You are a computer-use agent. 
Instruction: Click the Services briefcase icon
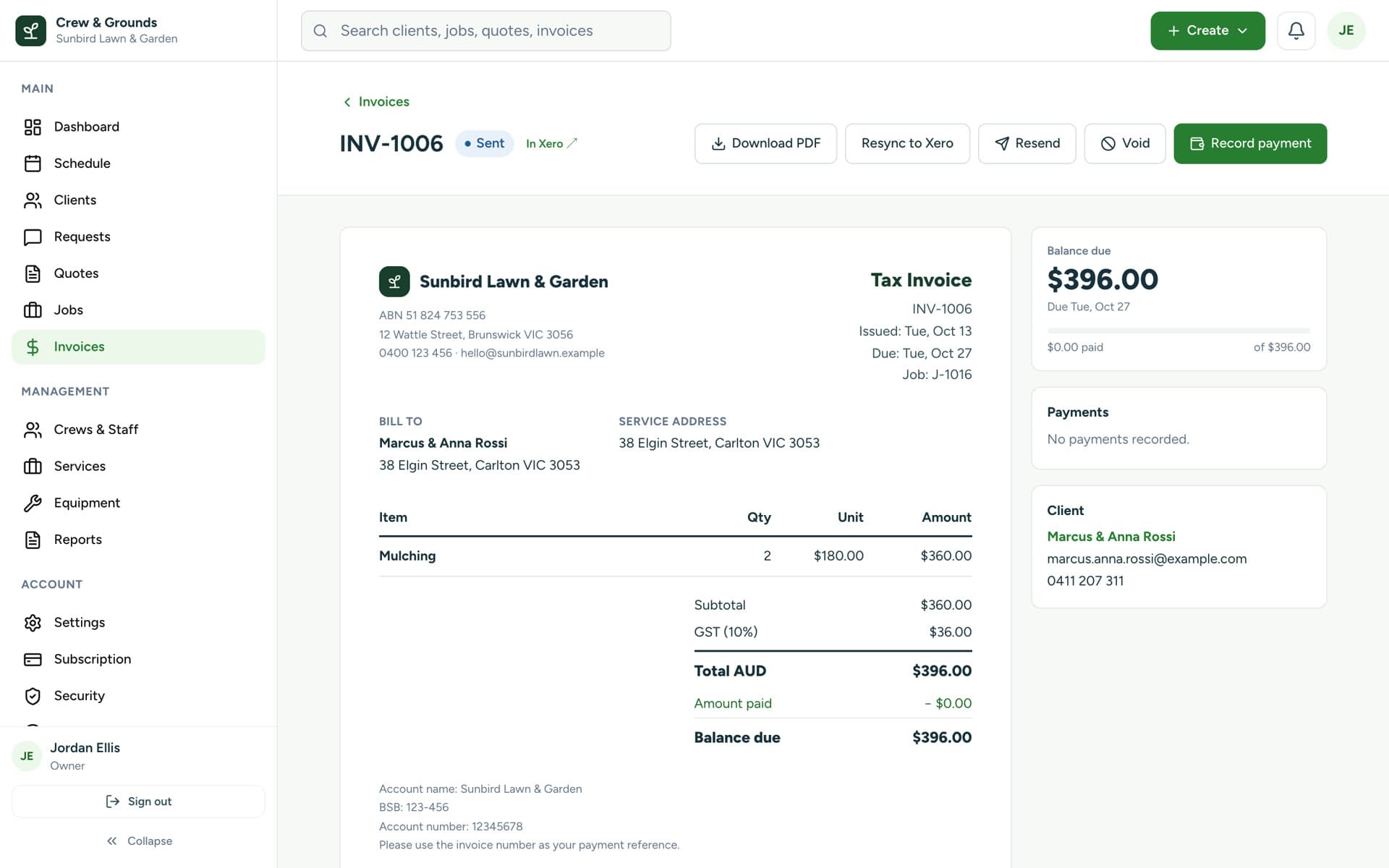pyautogui.click(x=33, y=467)
